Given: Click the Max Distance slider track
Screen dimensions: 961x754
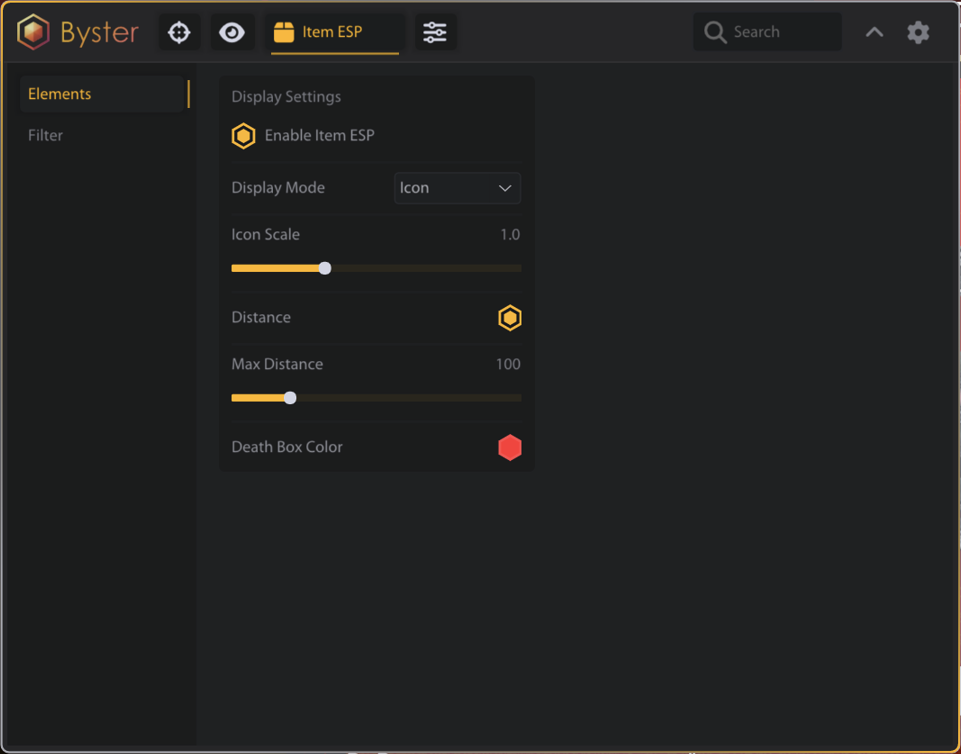Looking at the screenshot, I should 376,398.
